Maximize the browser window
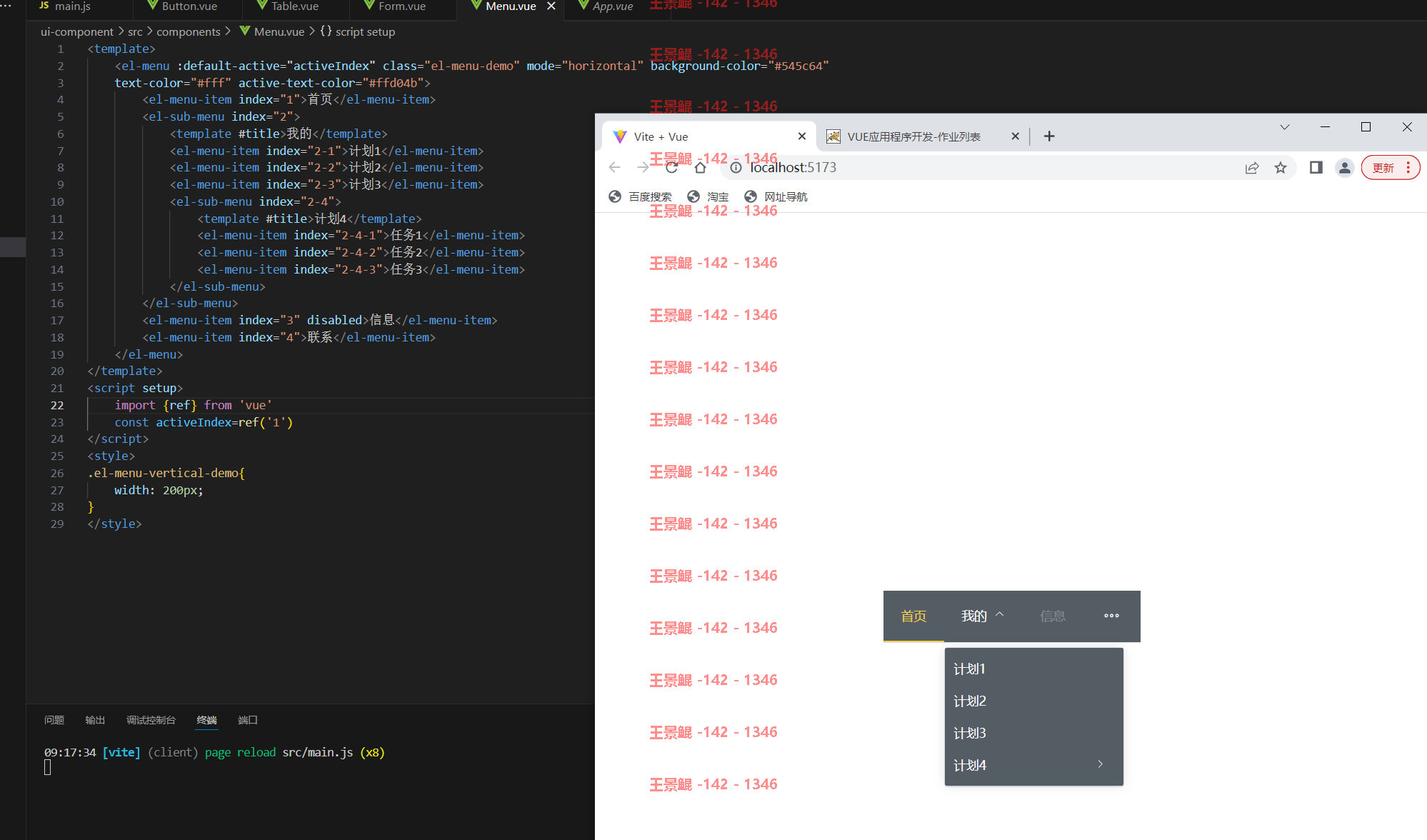 click(x=1366, y=127)
